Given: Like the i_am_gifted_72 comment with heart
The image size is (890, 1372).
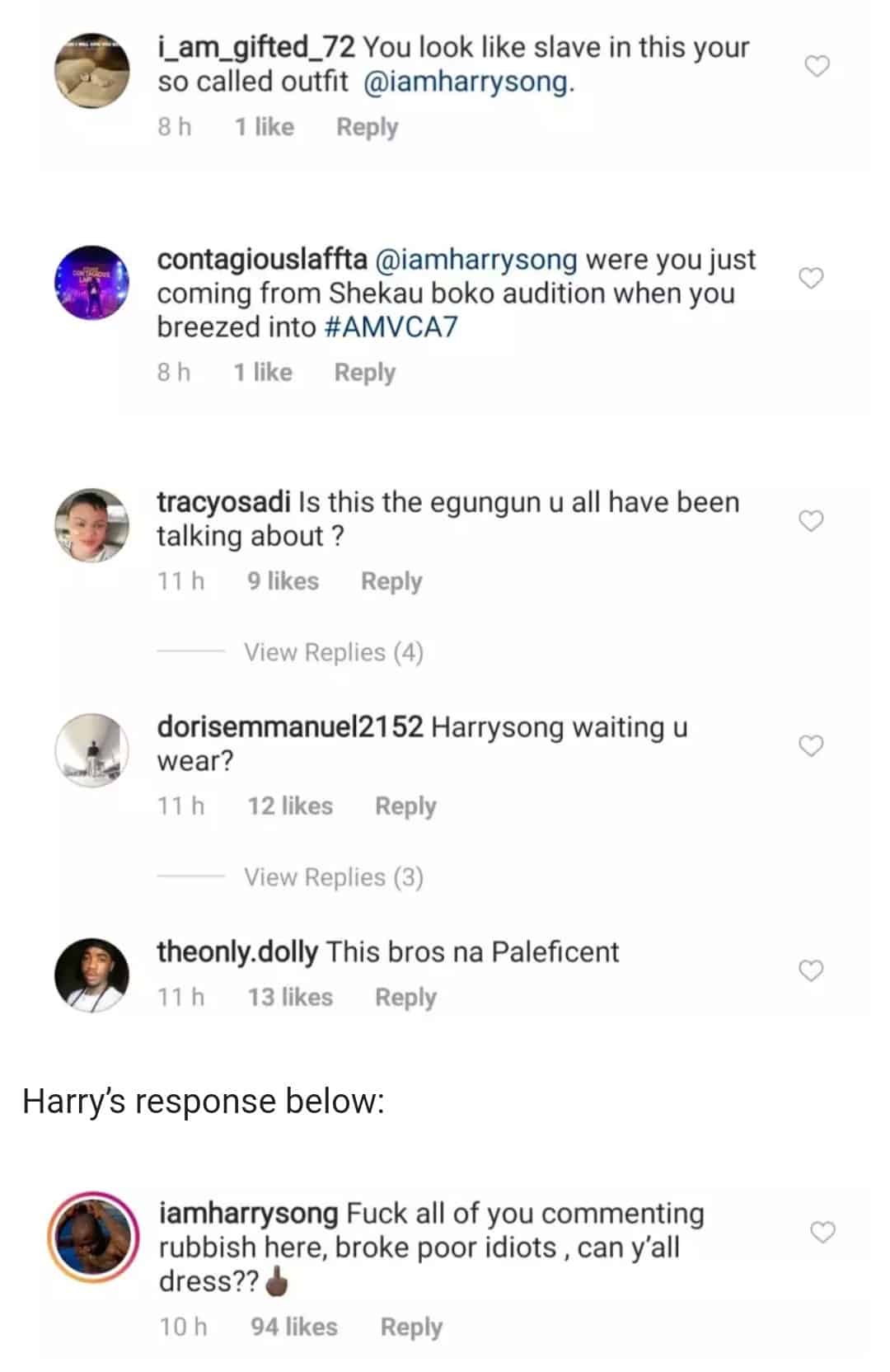Looking at the screenshot, I should [816, 66].
